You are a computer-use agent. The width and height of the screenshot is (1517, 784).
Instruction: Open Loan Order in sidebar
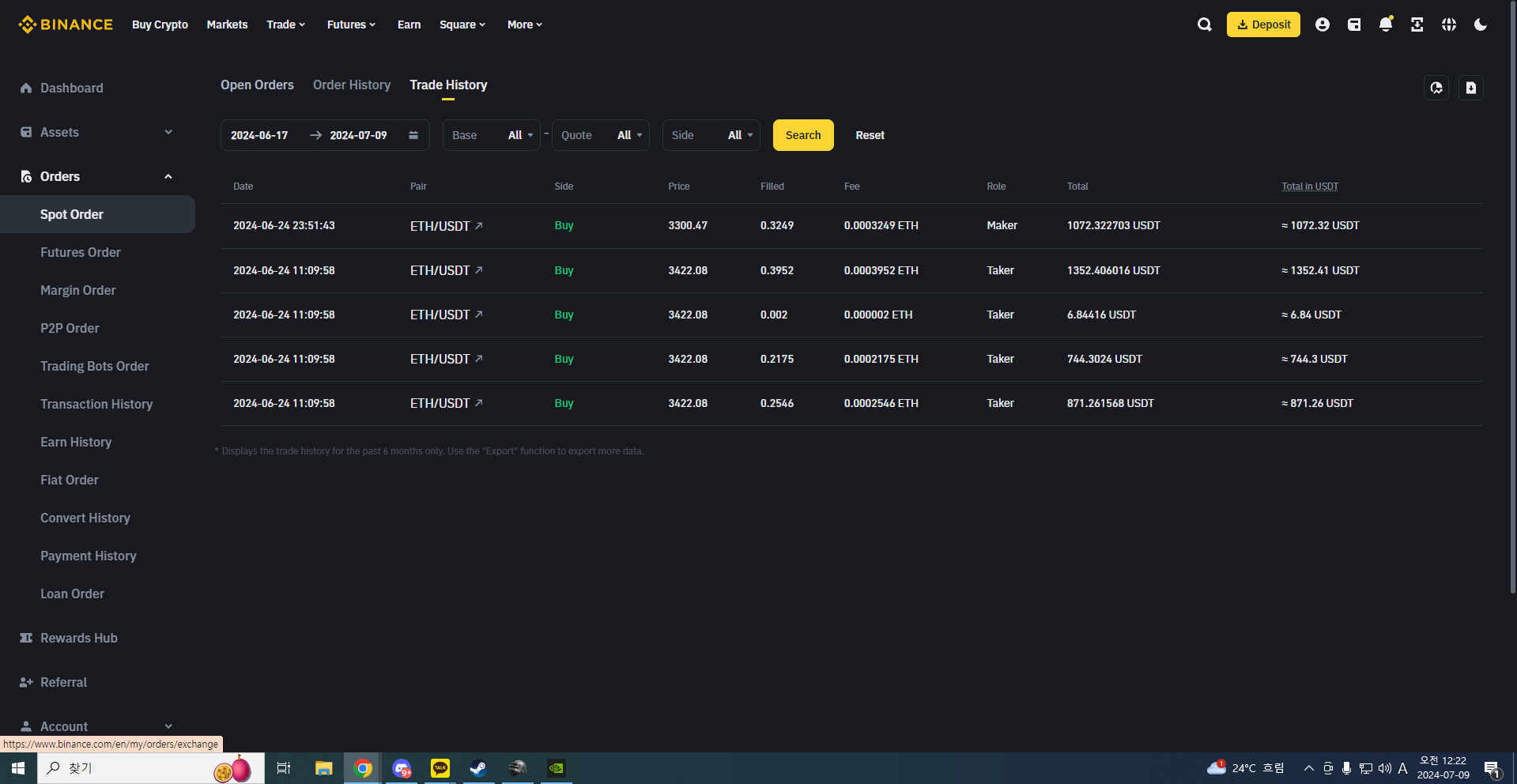(72, 594)
